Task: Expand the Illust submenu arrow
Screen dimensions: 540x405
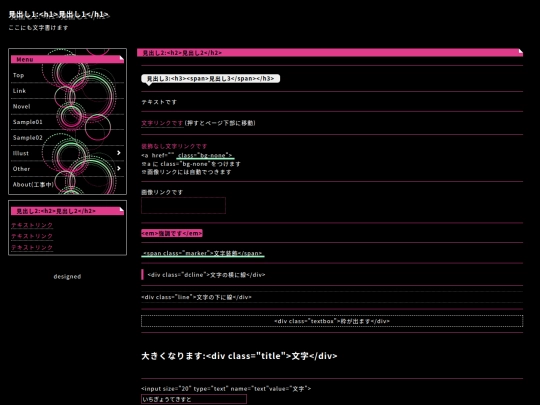Action: pyautogui.click(x=118, y=153)
